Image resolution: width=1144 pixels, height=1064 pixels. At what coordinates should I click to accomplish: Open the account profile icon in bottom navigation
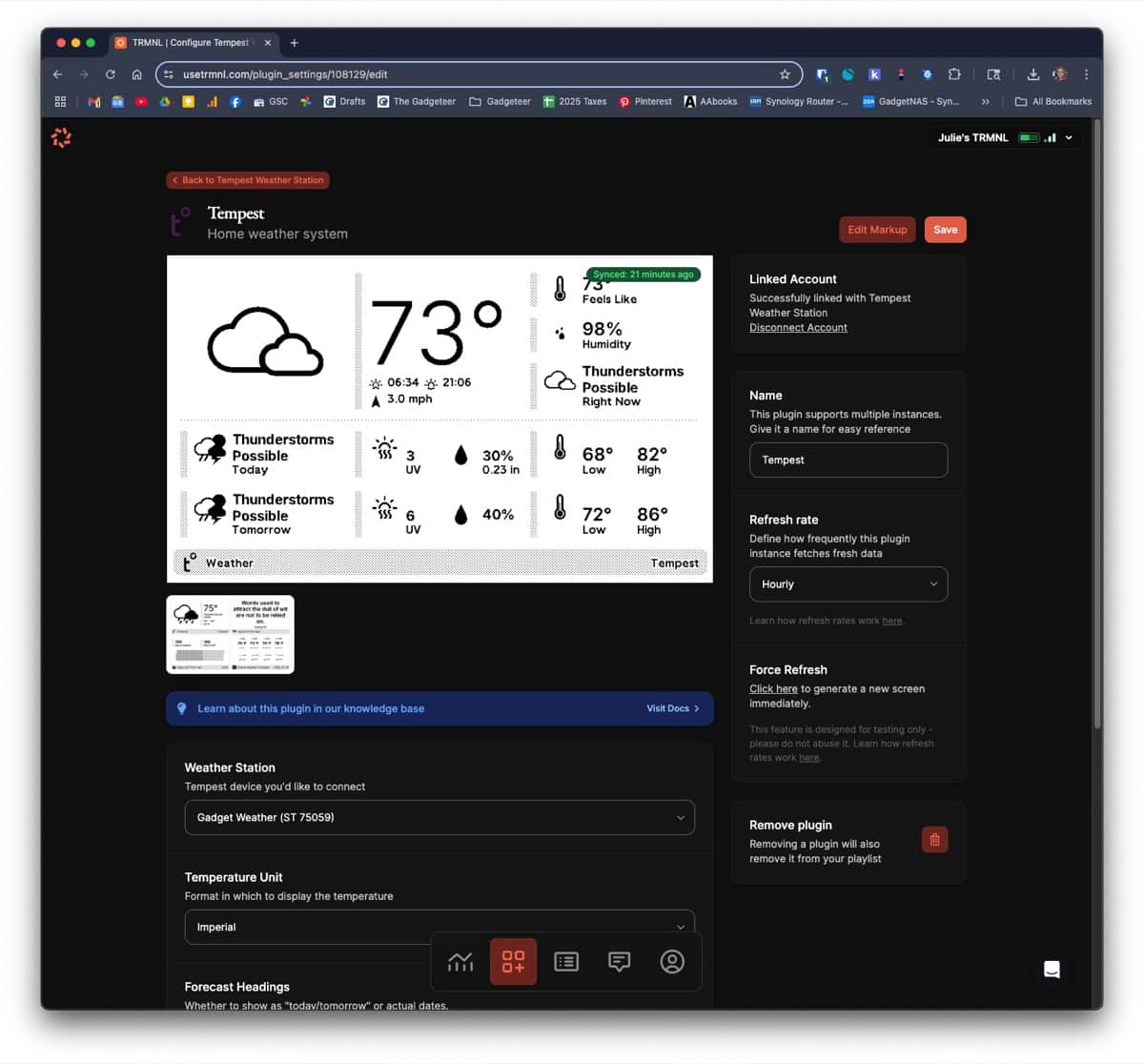(672, 961)
